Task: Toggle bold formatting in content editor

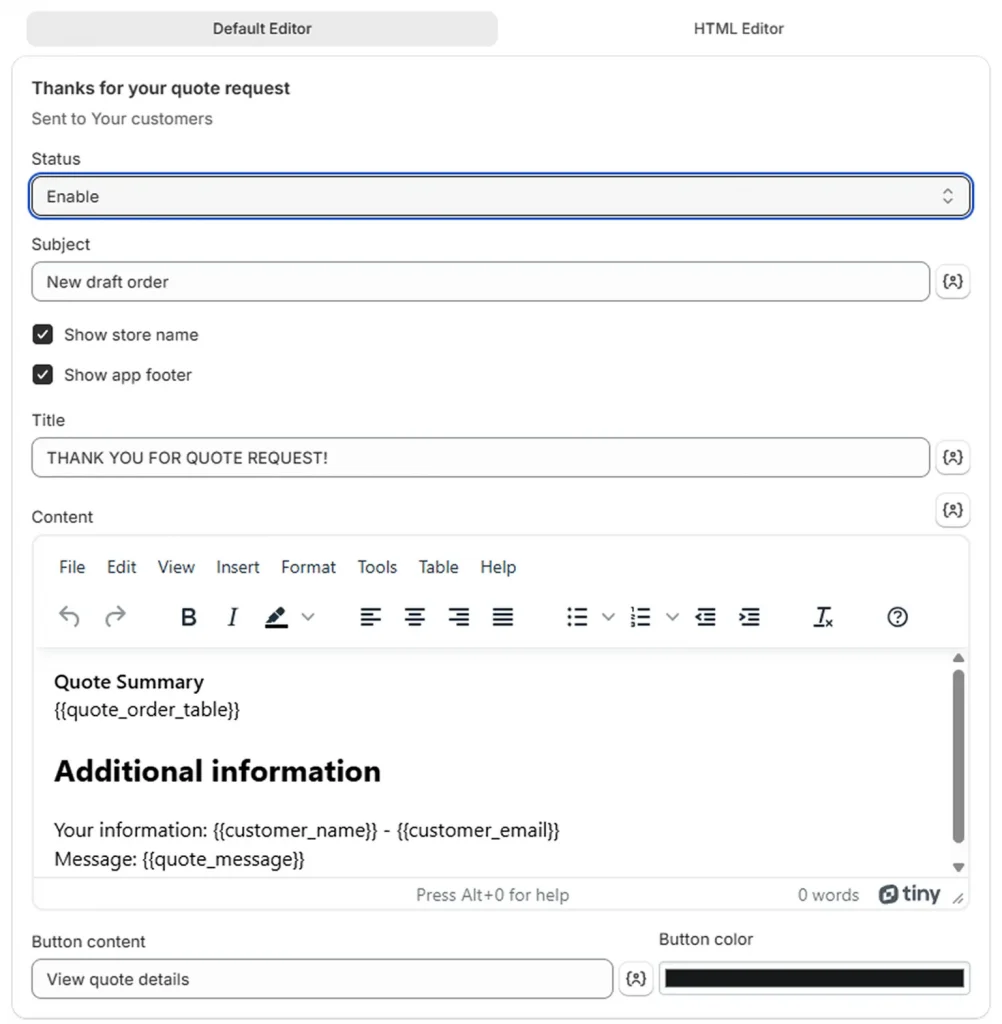Action: tap(188, 617)
